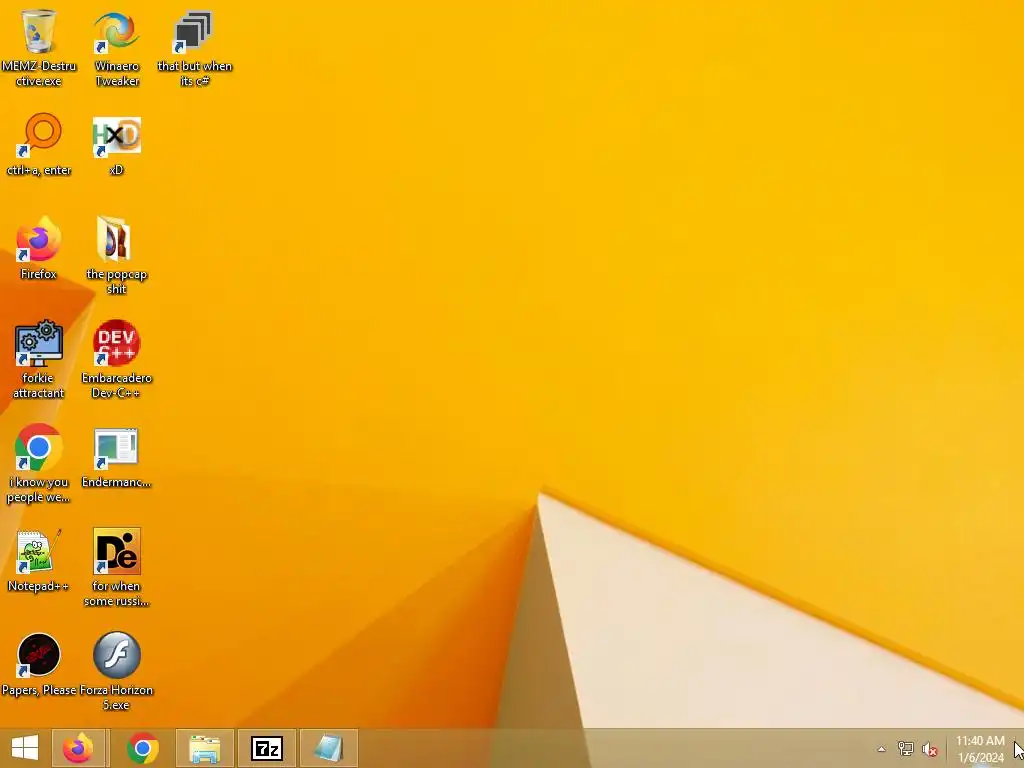The image size is (1024, 768).
Task: Open the Windows Start button
Action: click(x=25, y=748)
